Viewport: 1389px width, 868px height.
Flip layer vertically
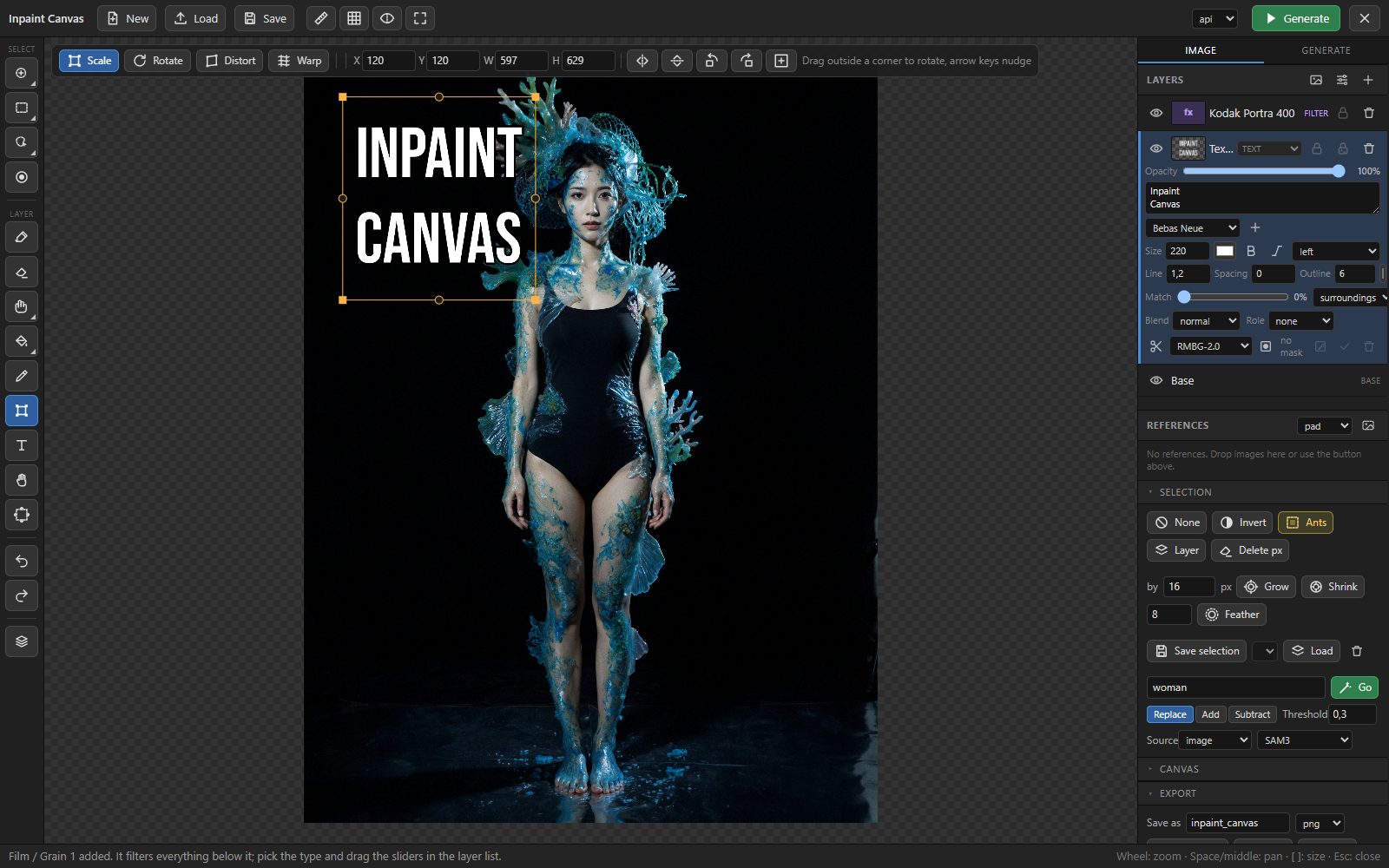677,61
